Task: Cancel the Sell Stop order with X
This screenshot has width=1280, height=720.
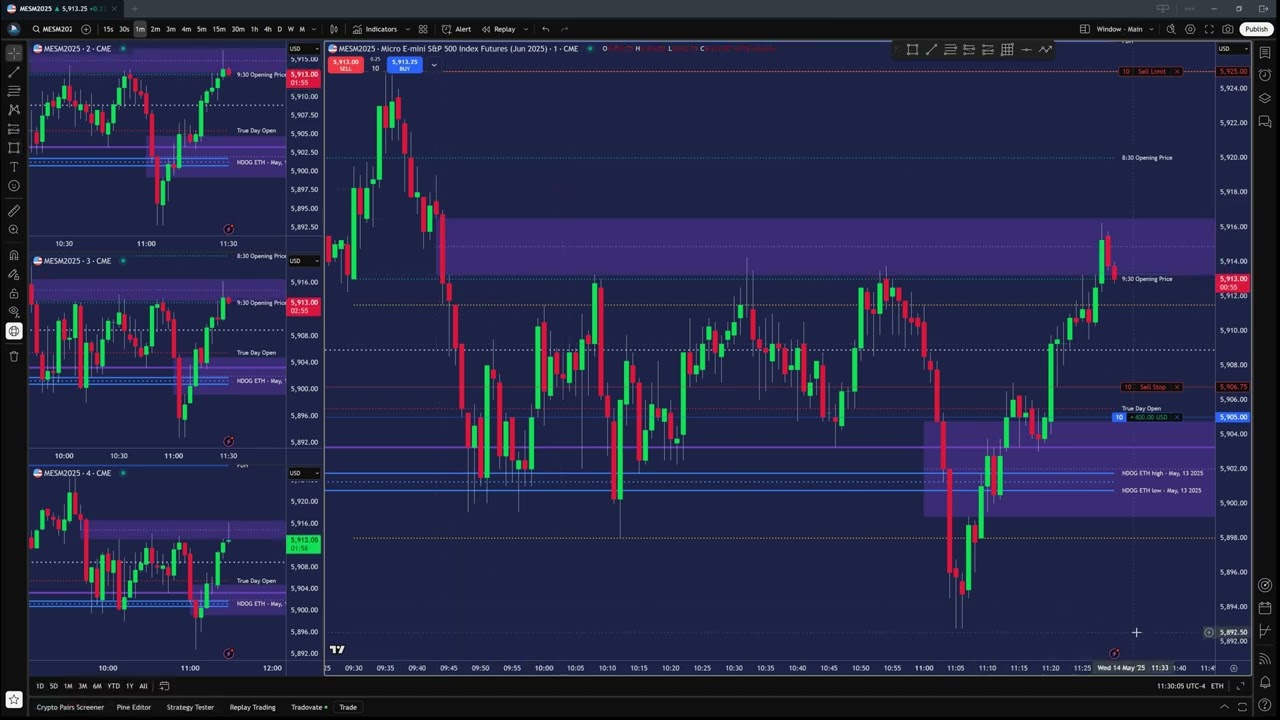Action: click(x=1177, y=387)
